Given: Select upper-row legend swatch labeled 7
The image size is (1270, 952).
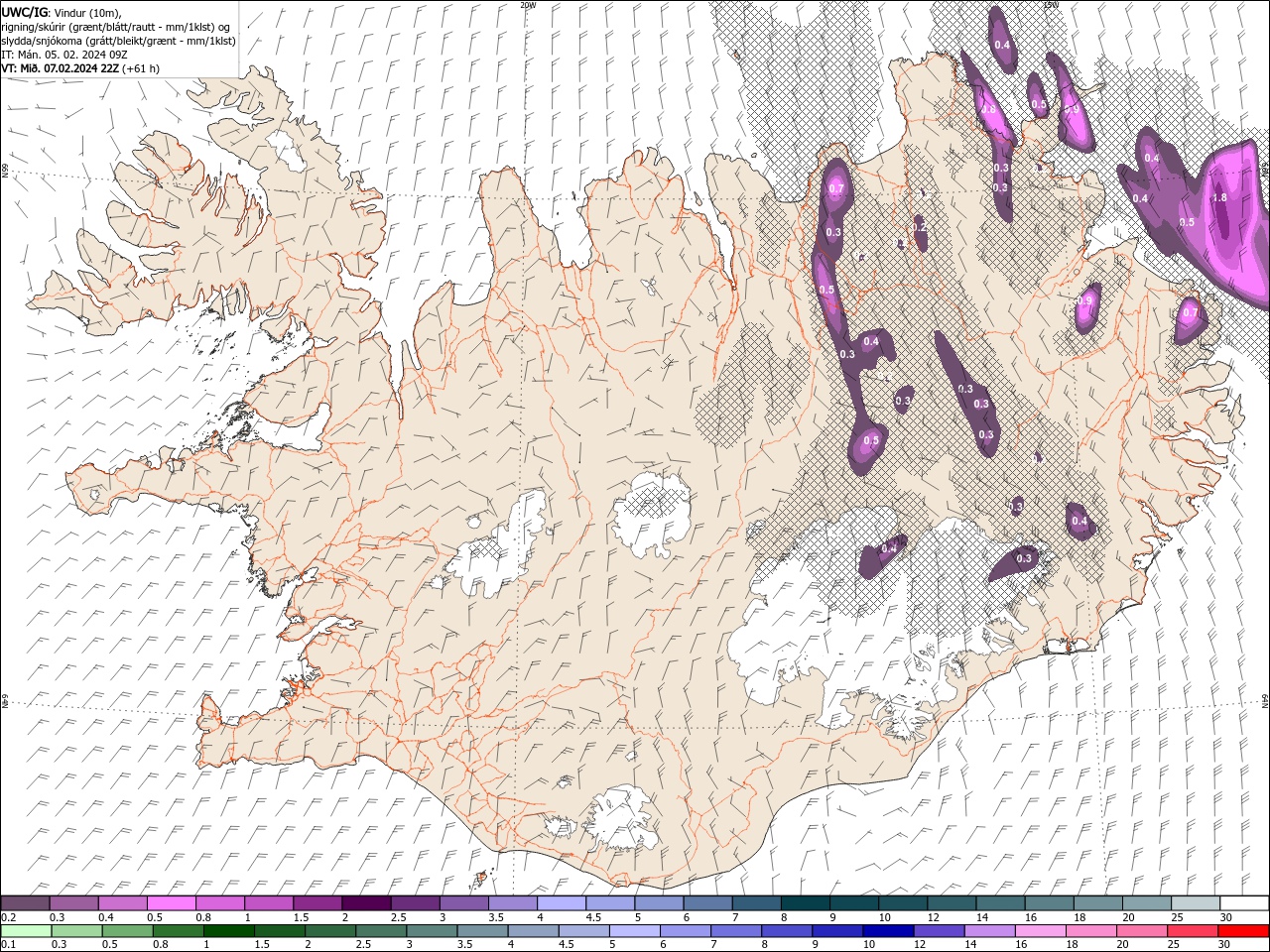Looking at the screenshot, I should [x=757, y=903].
